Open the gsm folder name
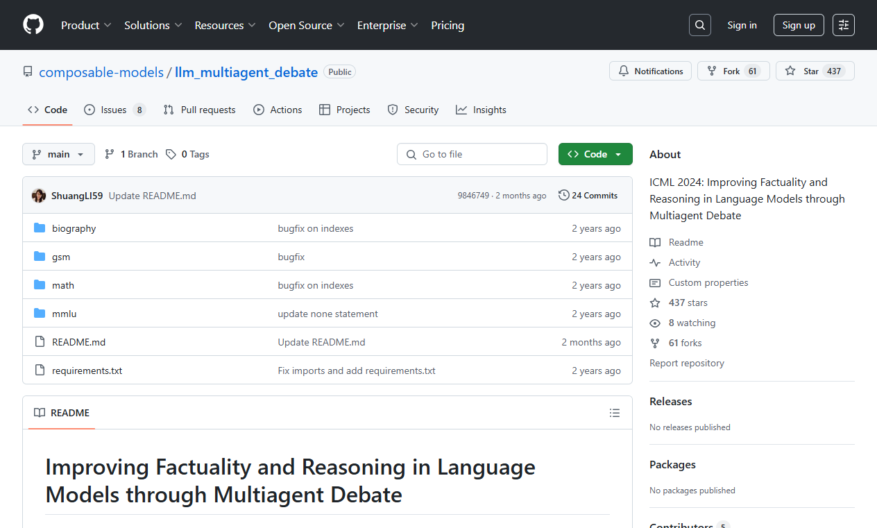The height and width of the screenshot is (528, 877). 61,257
